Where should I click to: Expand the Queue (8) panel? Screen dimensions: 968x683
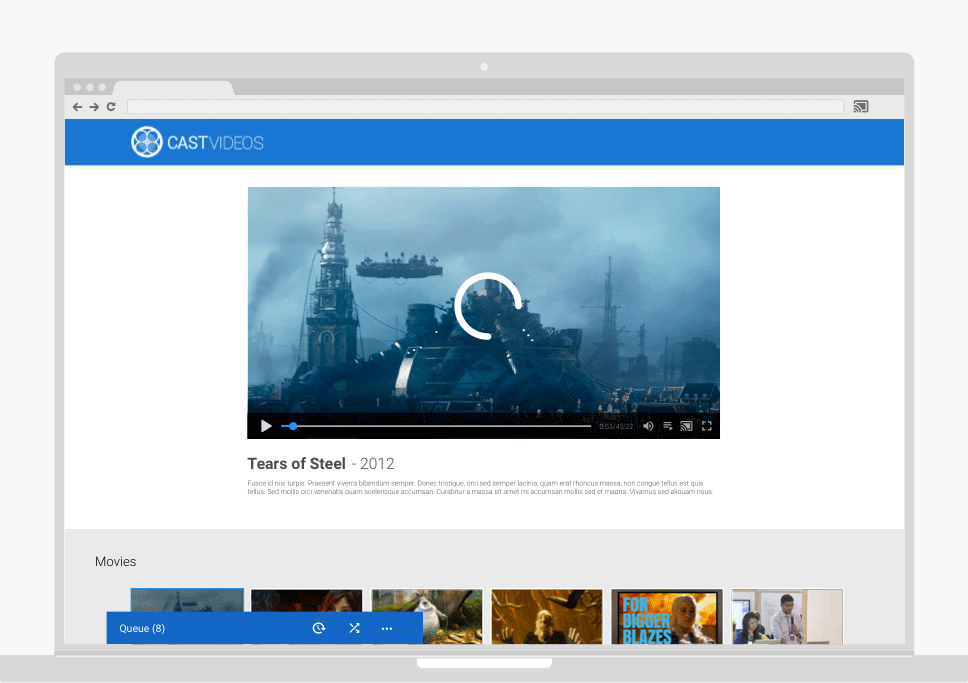142,628
